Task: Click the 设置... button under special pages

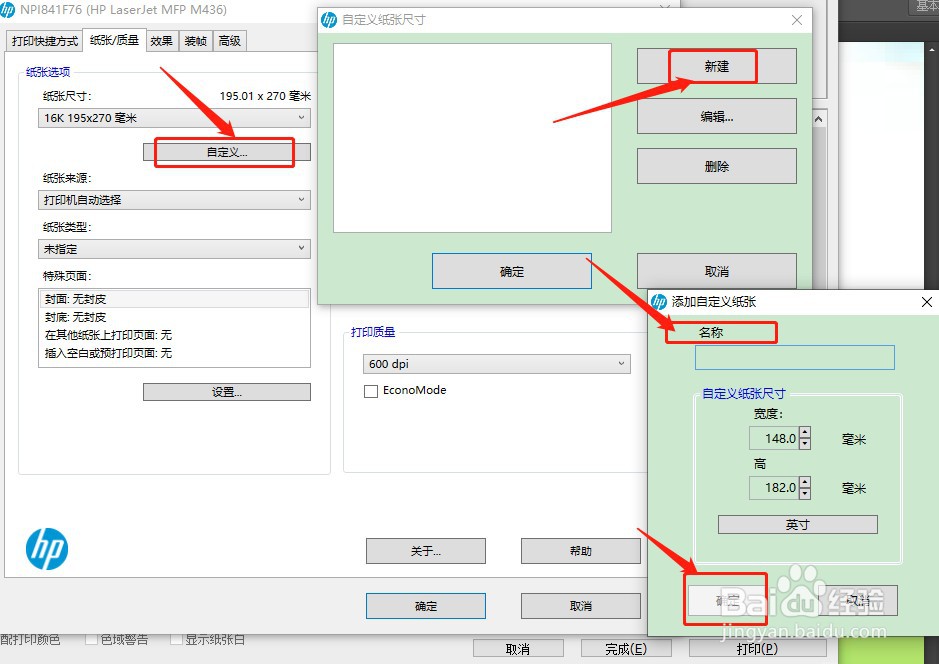Action: pyautogui.click(x=226, y=392)
